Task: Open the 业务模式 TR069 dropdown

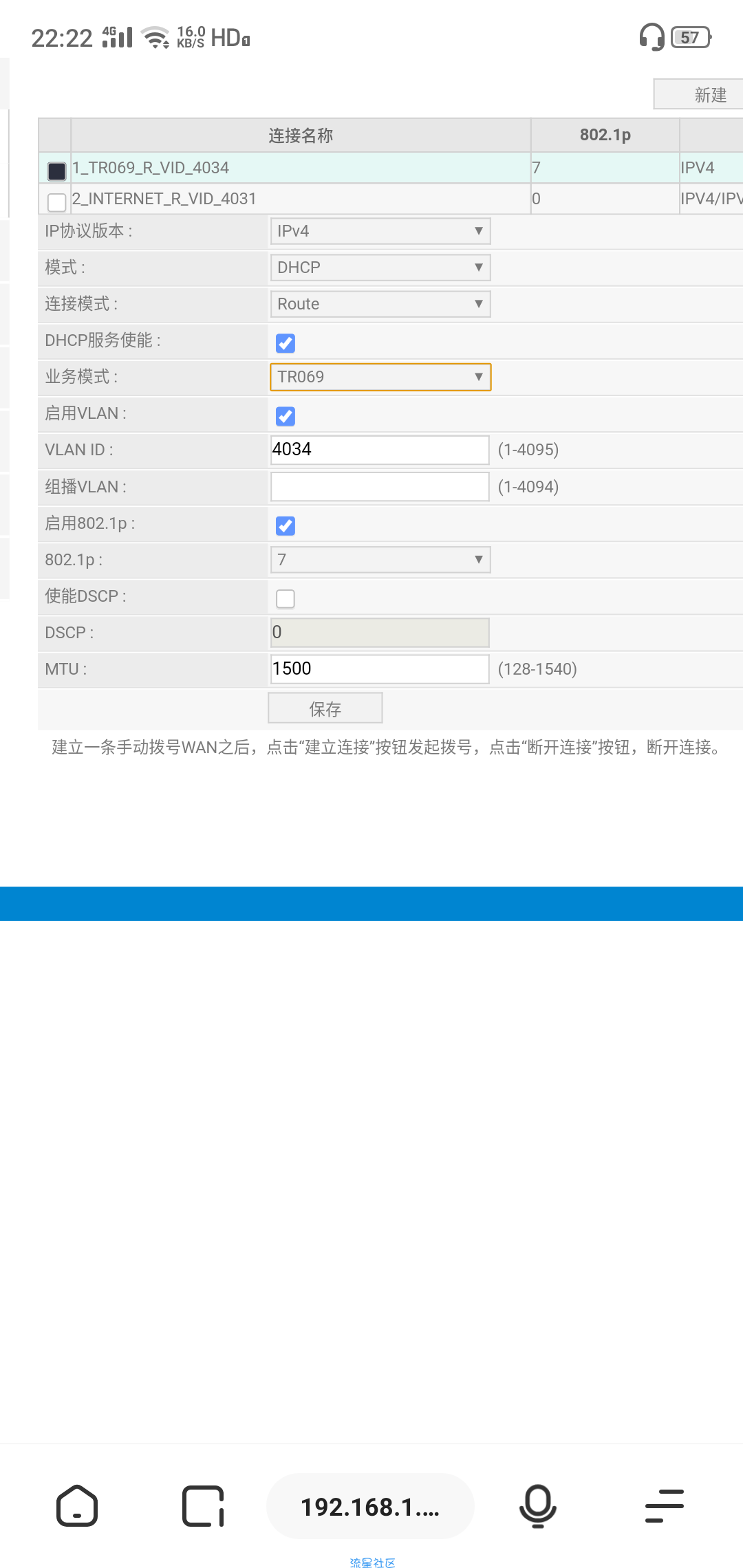Action: (x=380, y=377)
